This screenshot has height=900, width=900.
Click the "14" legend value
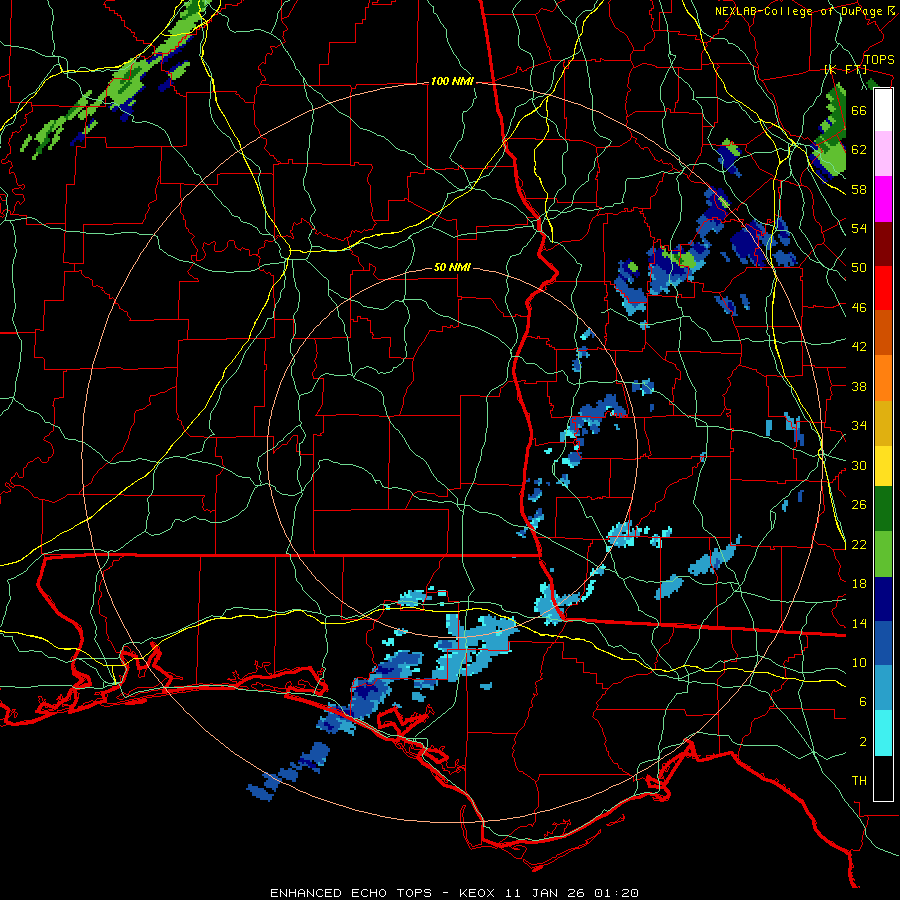tap(859, 623)
